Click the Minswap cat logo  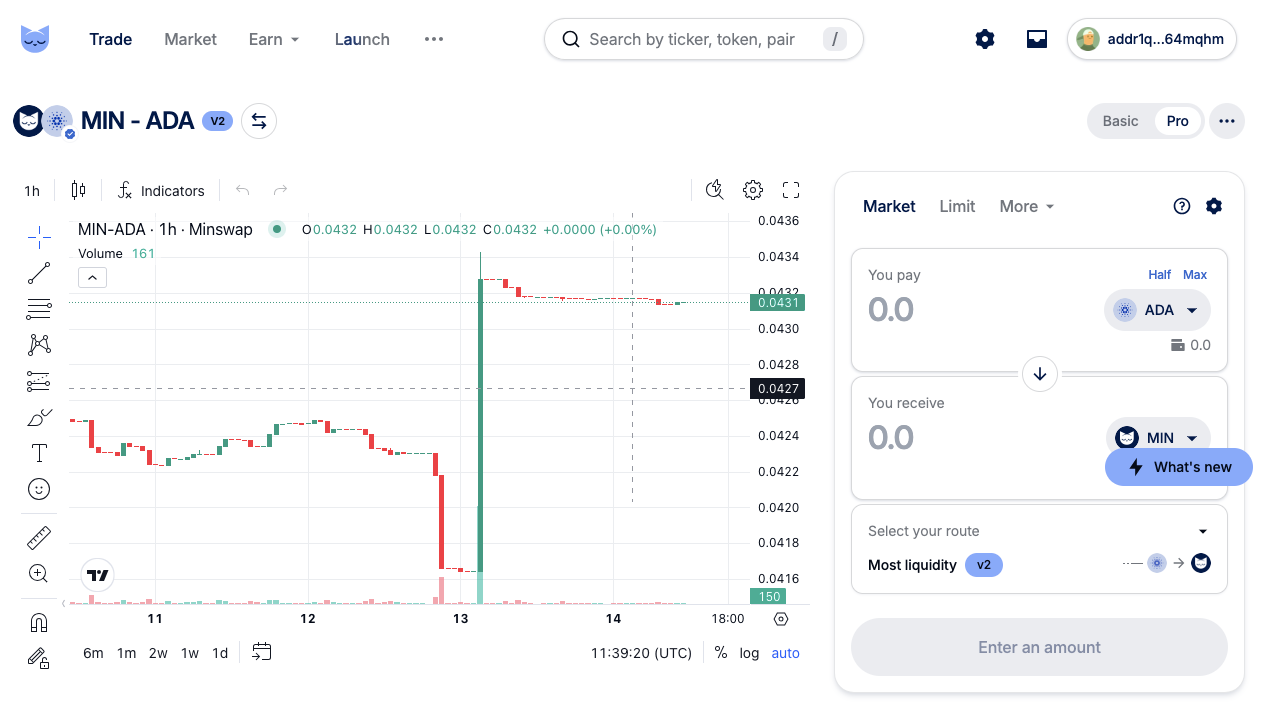(x=35, y=39)
